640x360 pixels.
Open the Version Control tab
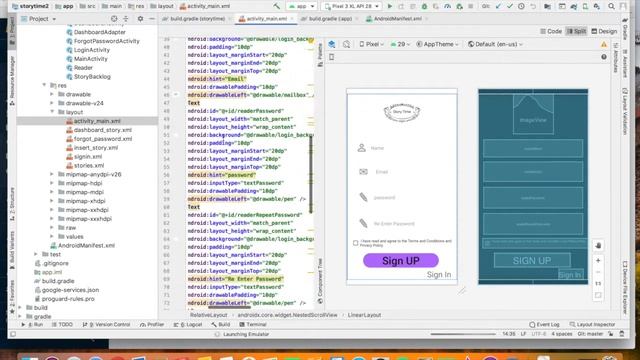pyautogui.click(x=106, y=324)
